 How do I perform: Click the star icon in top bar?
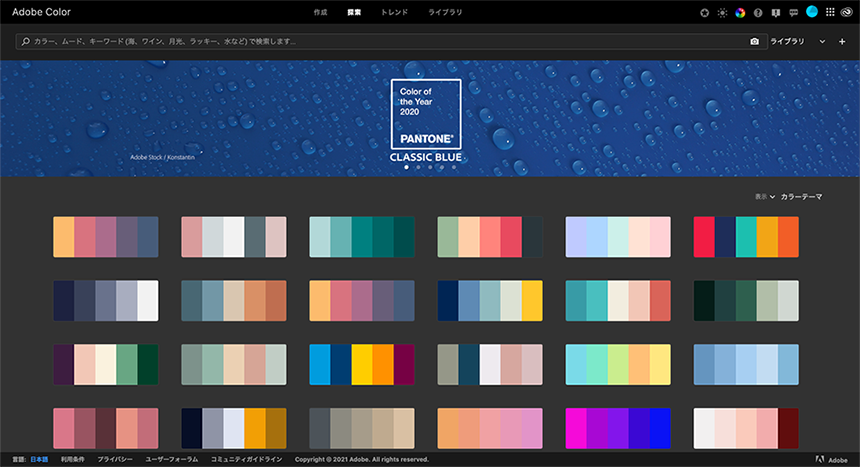click(705, 13)
